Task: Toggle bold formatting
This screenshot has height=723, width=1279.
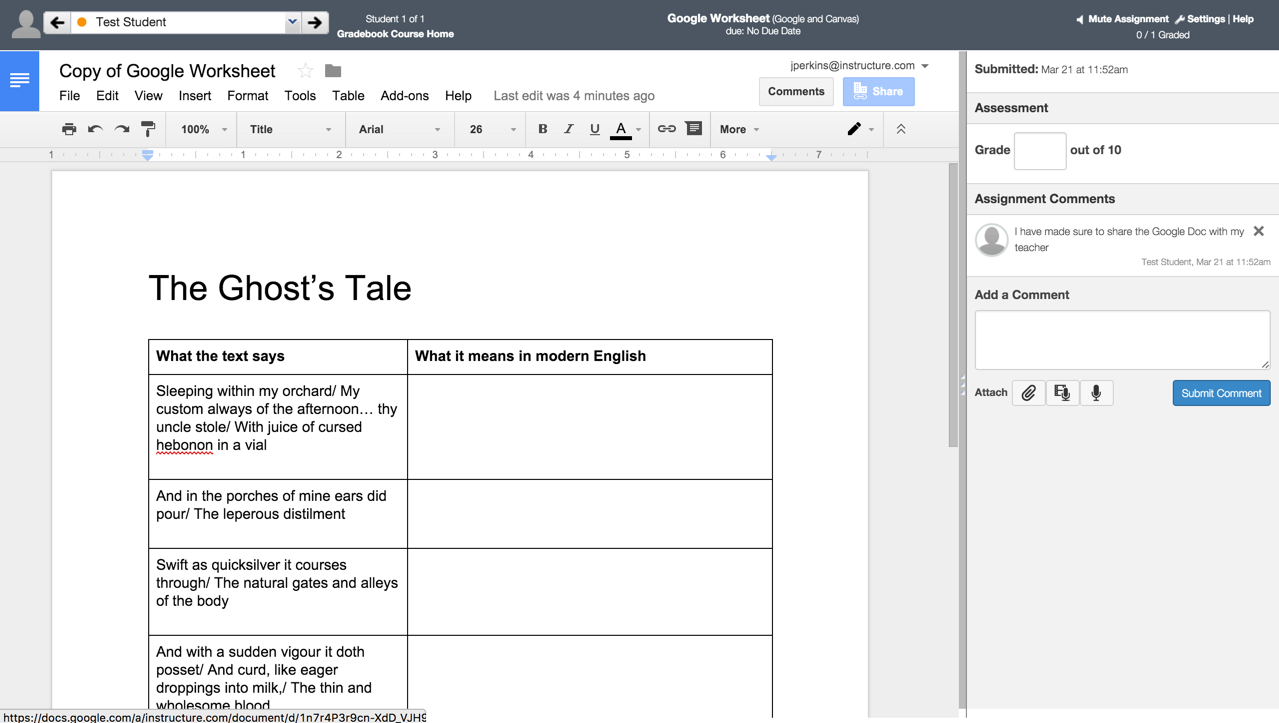Action: coord(543,129)
